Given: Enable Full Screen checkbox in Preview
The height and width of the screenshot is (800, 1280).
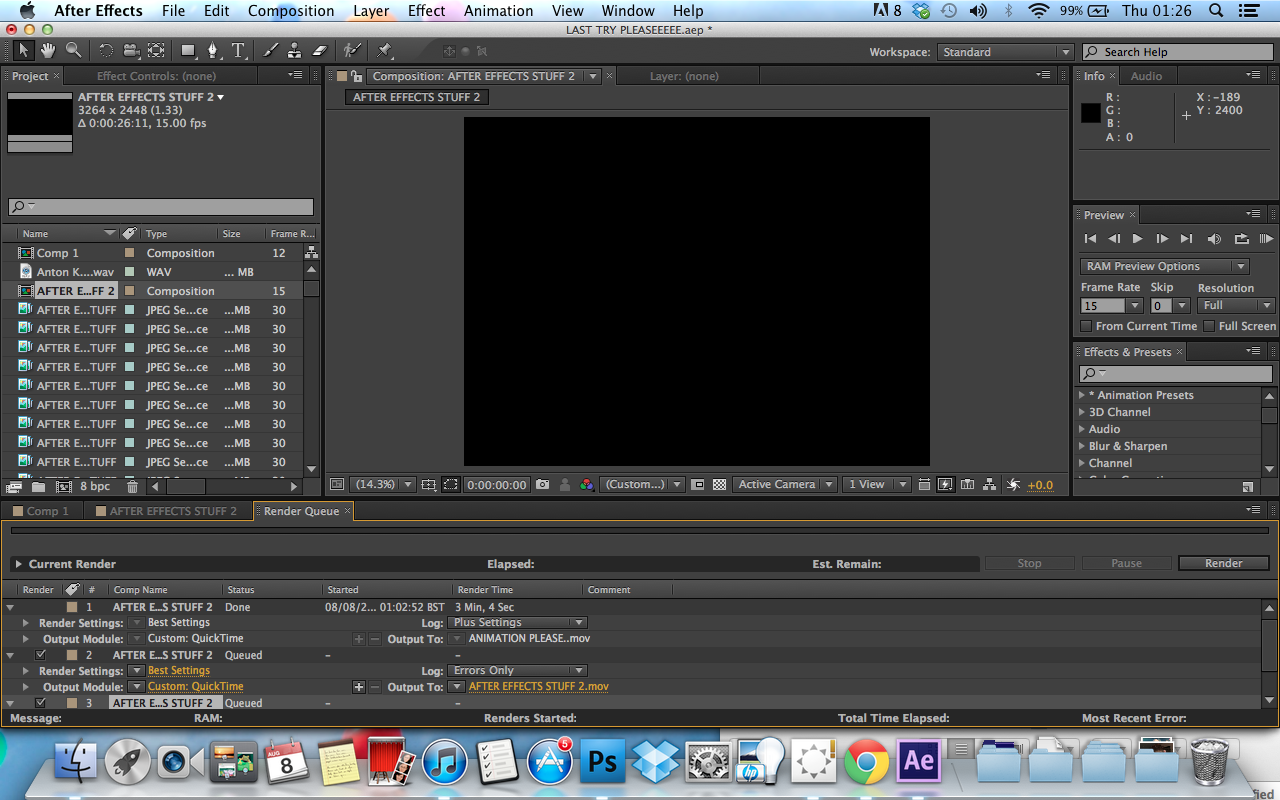Looking at the screenshot, I should tap(1209, 326).
